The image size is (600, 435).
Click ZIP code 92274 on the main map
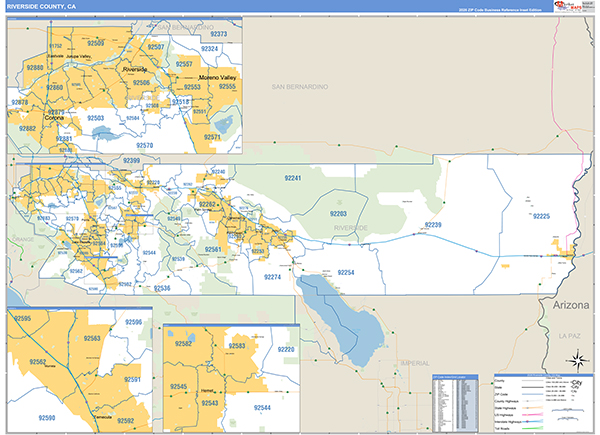click(x=272, y=277)
